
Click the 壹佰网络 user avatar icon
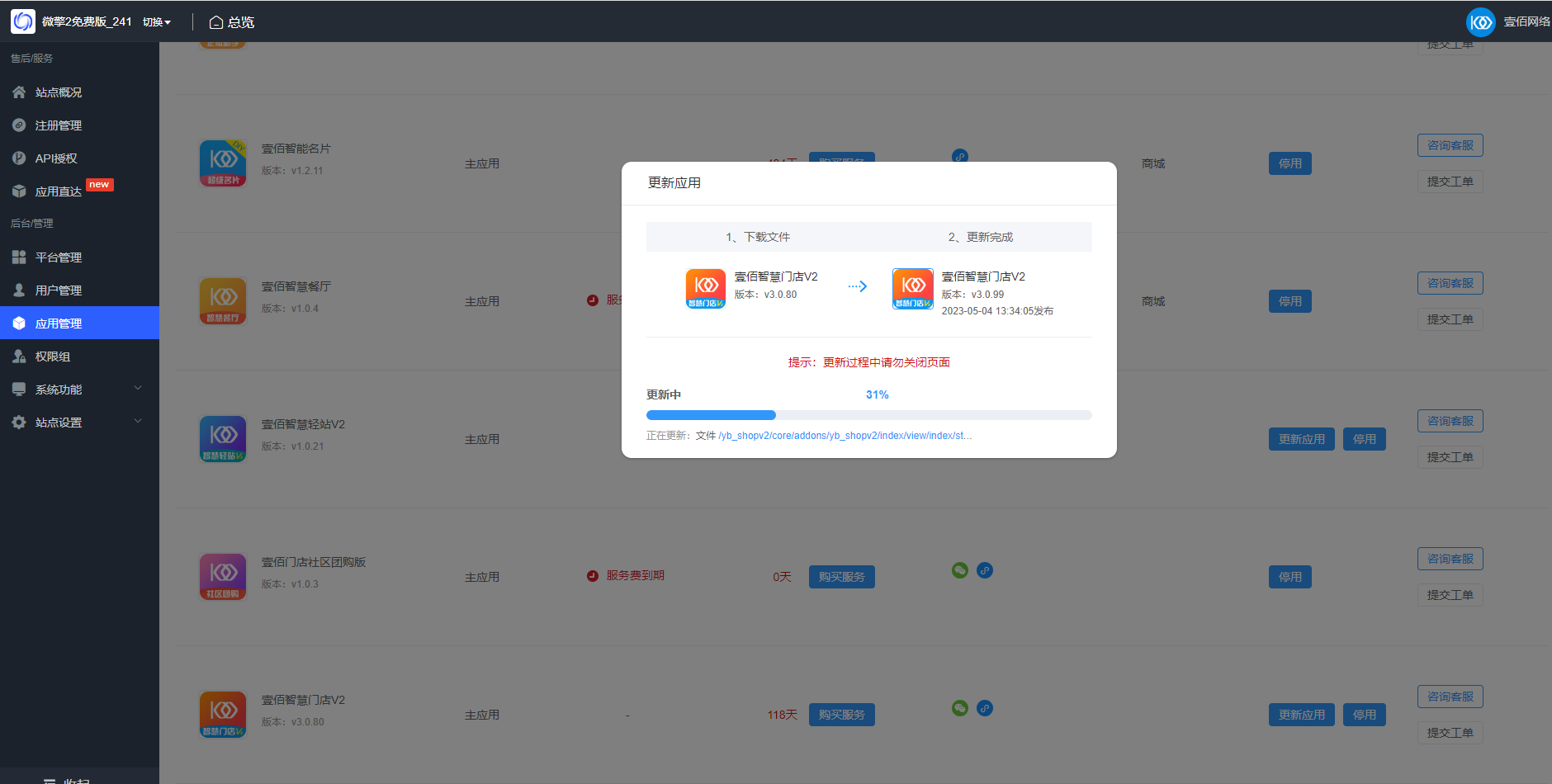(1481, 21)
